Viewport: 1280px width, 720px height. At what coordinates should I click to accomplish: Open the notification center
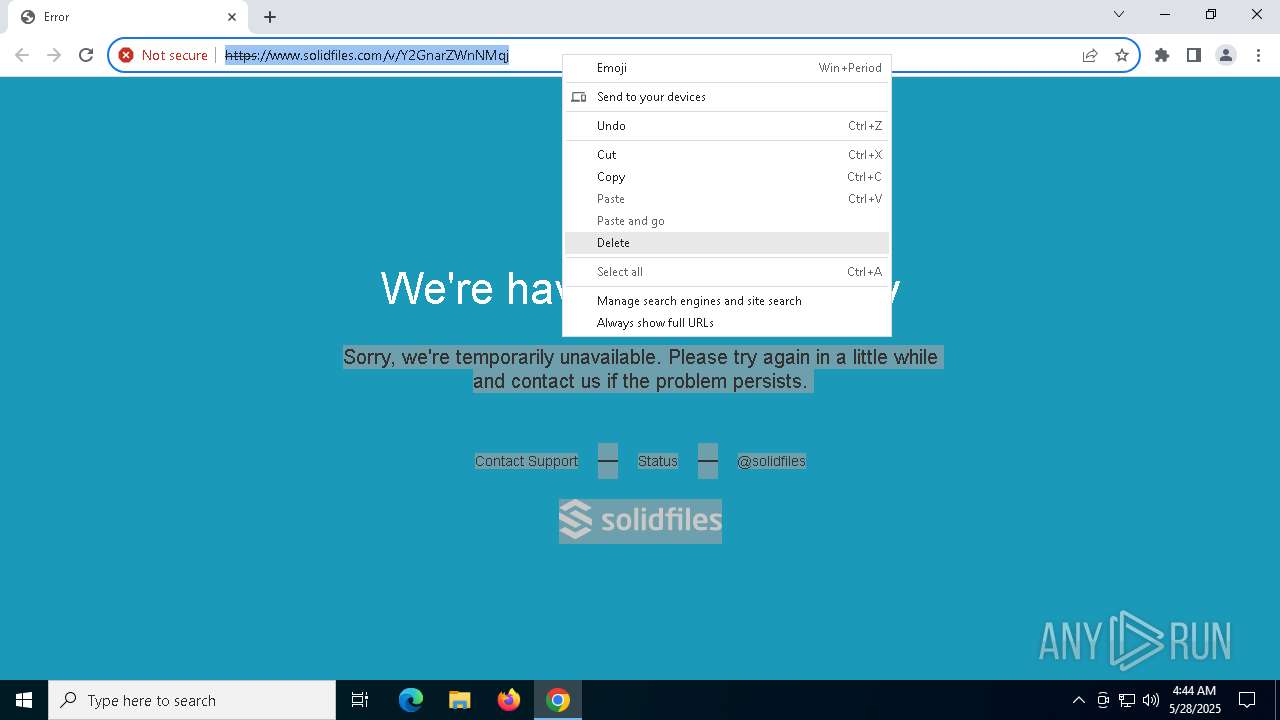click(x=1247, y=700)
